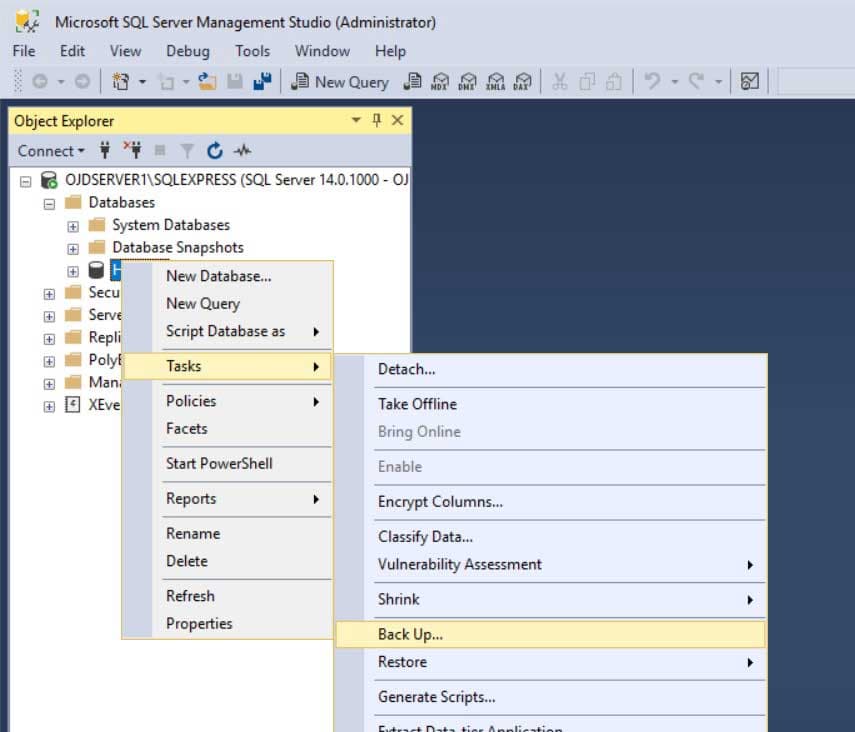Open the Connect dropdown in Object Explorer
Screen dimensions: 855x732
51,151
